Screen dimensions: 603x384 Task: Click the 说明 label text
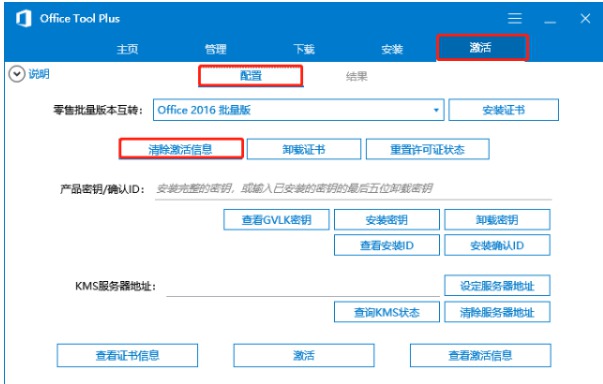coord(39,74)
